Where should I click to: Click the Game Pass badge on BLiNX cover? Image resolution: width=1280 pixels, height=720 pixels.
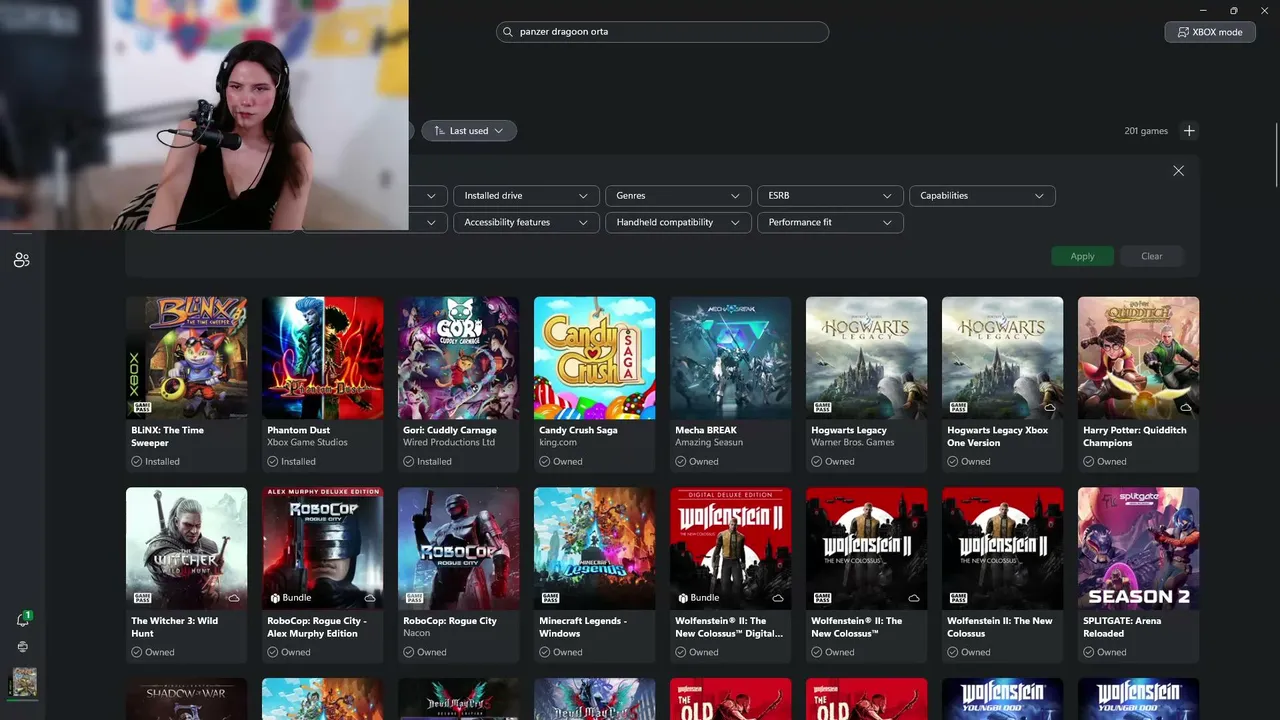(141, 408)
